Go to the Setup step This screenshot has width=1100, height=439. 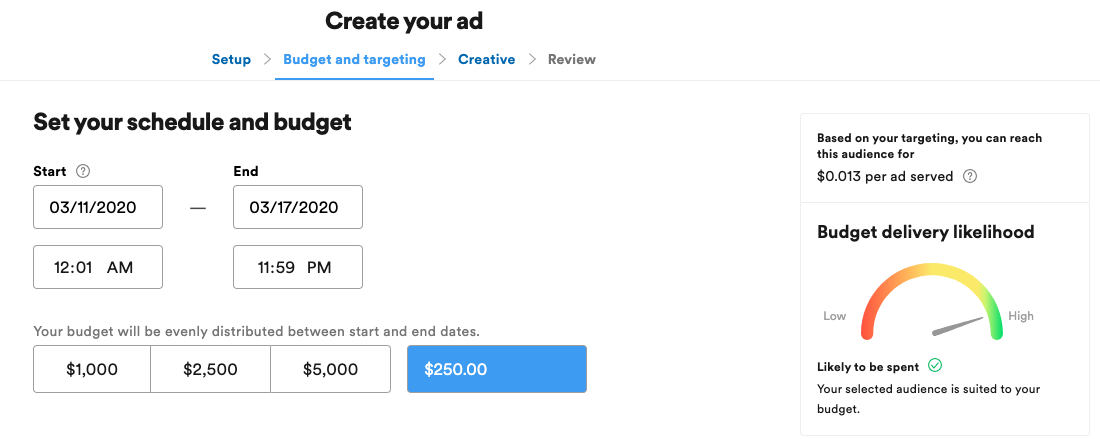[232, 60]
